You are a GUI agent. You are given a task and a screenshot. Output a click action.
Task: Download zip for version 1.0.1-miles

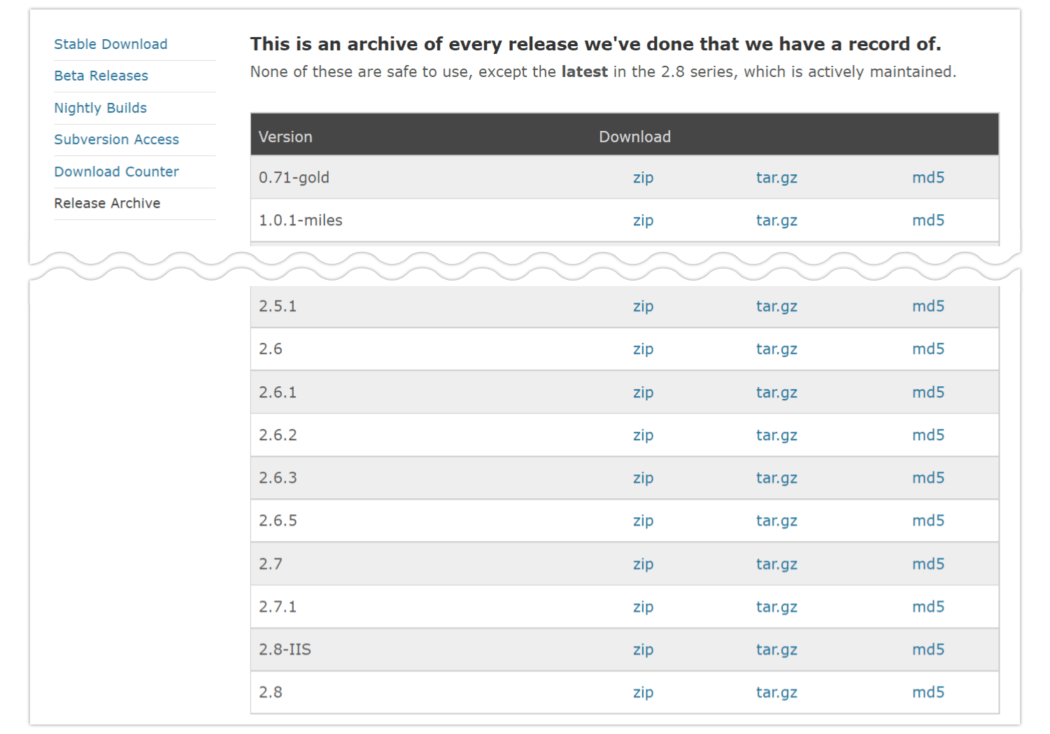tap(643, 221)
